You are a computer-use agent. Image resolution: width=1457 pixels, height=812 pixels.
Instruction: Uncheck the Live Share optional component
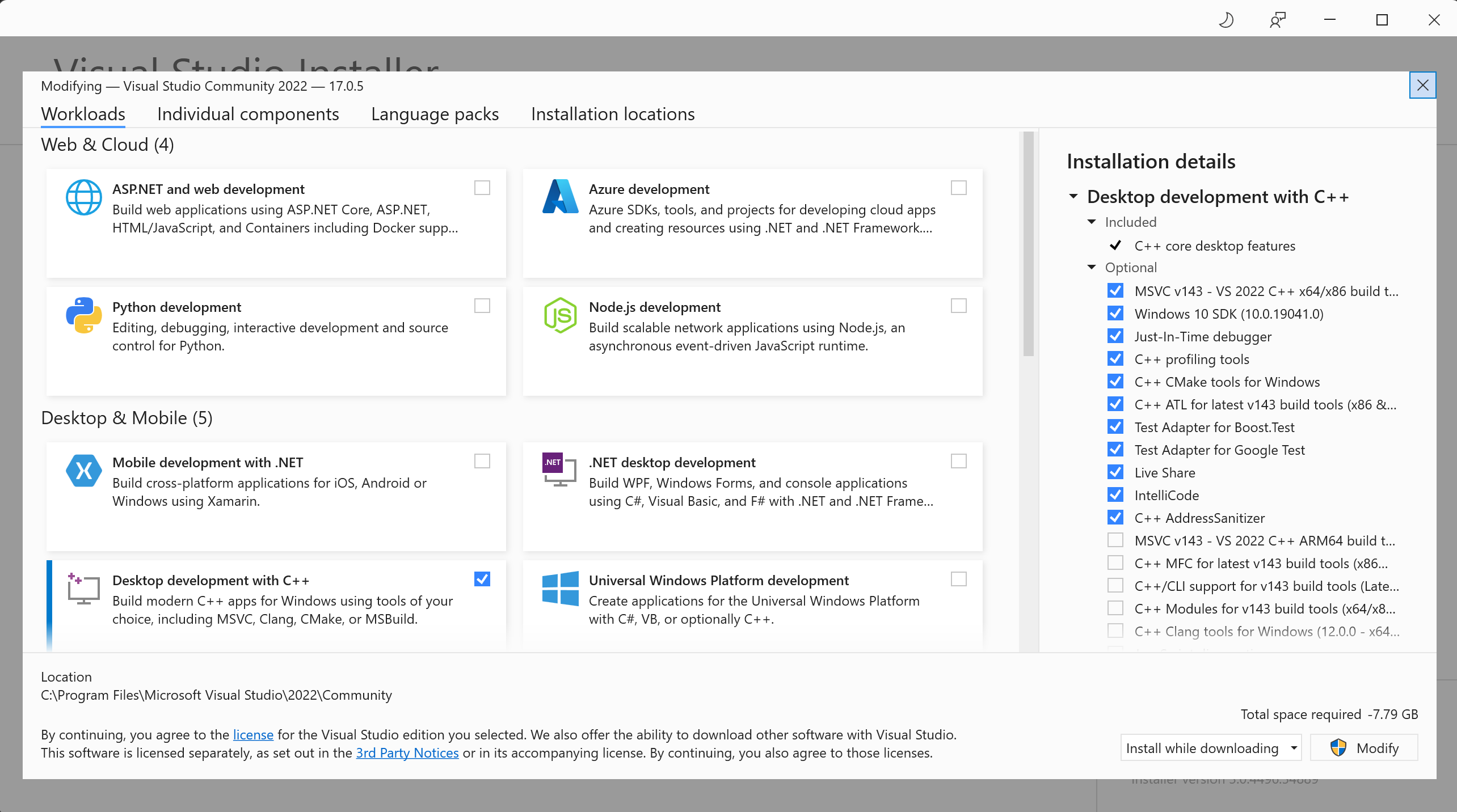point(1115,472)
